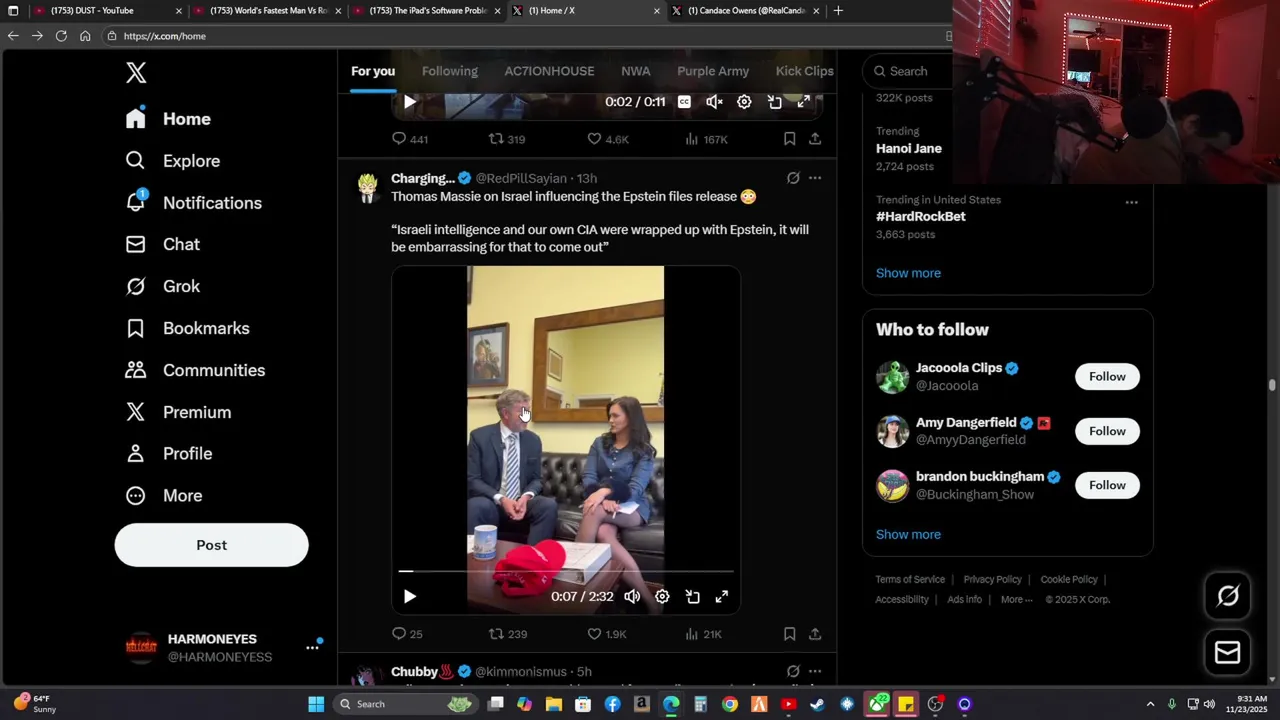View analytics showing 167K views
Image resolution: width=1280 pixels, height=720 pixels.
point(706,139)
